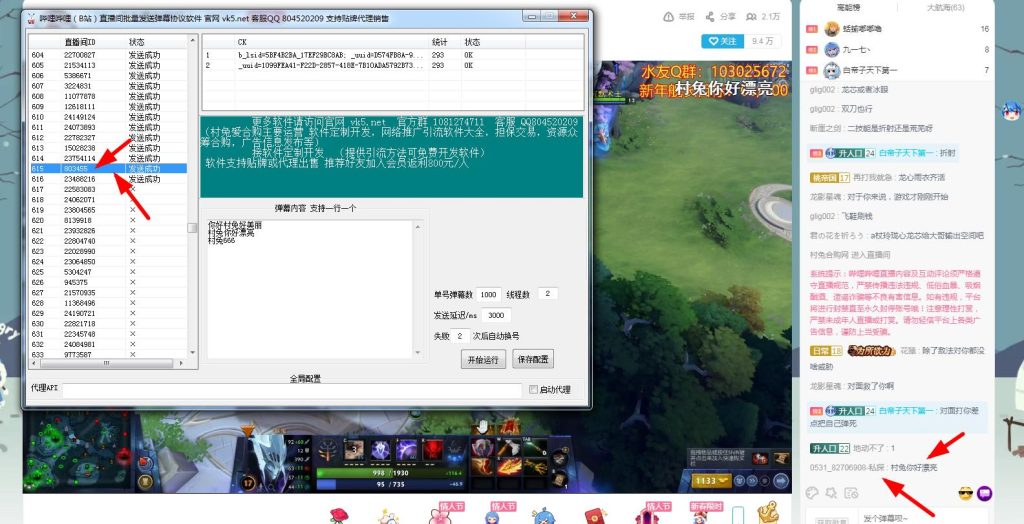The image size is (1024, 524).
Task: Click the 状态 column header in room list
Action: pyautogui.click(x=155, y=42)
